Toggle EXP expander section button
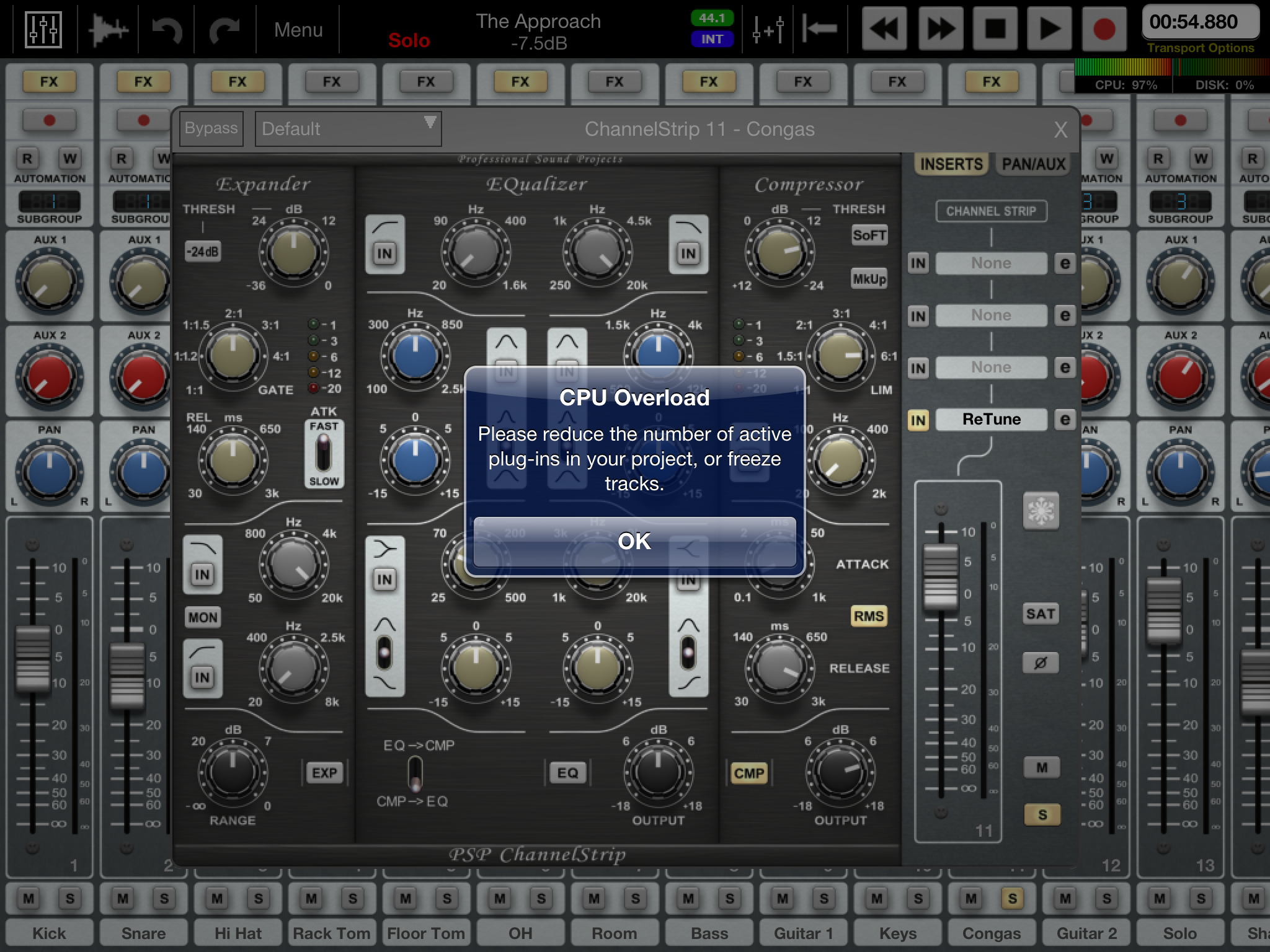Viewport: 1270px width, 952px height. pos(324,773)
